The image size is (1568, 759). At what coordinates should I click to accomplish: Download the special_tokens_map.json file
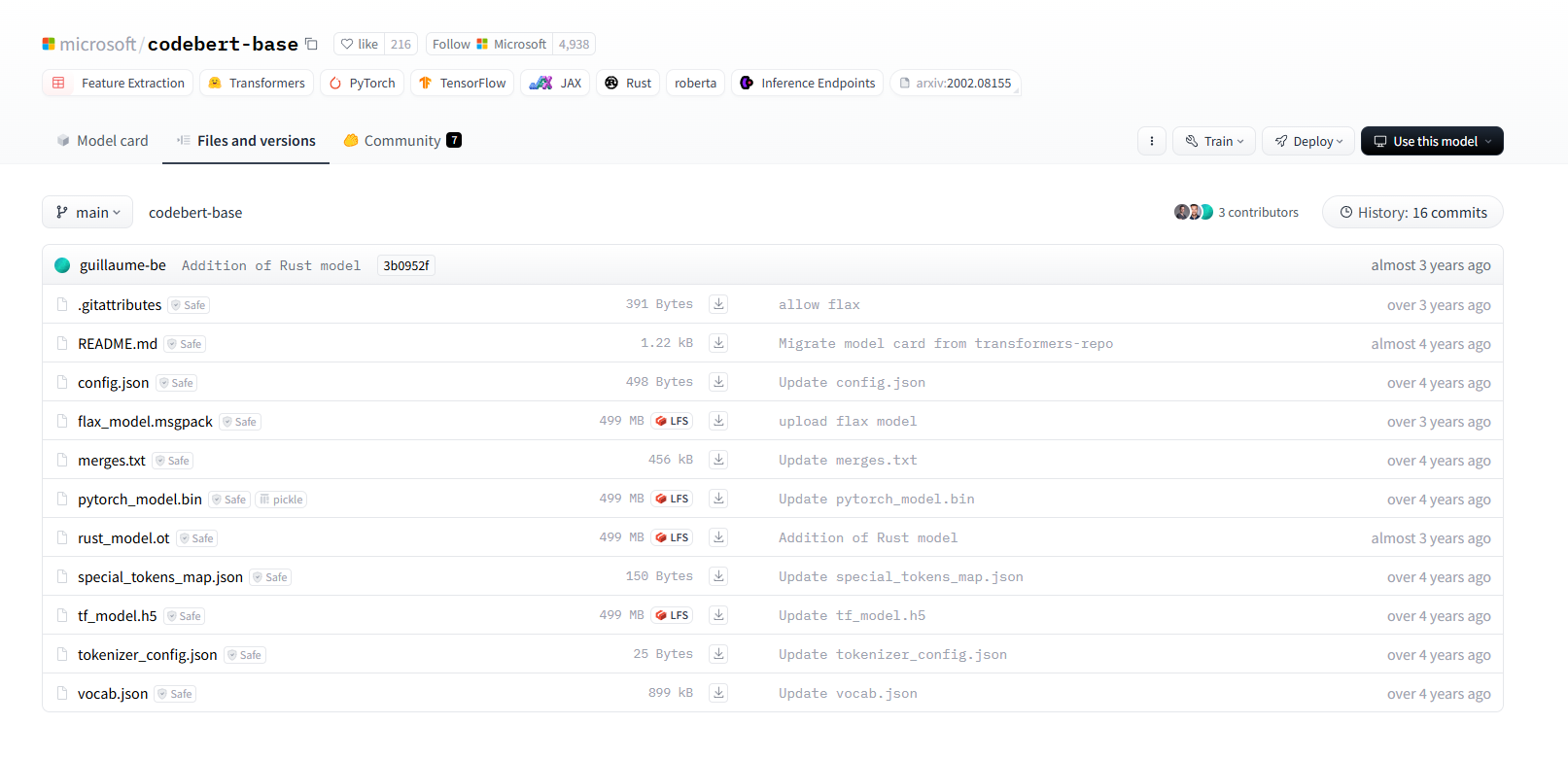[x=718, y=576]
